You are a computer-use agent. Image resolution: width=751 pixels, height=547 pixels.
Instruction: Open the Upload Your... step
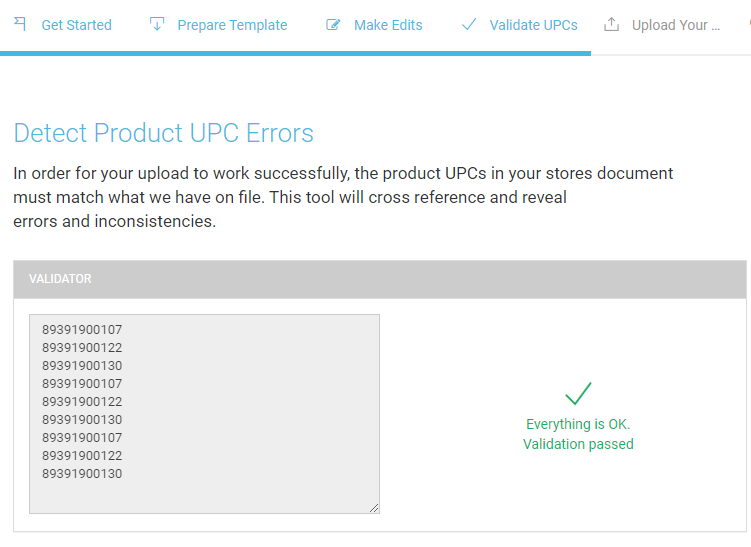tap(676, 25)
